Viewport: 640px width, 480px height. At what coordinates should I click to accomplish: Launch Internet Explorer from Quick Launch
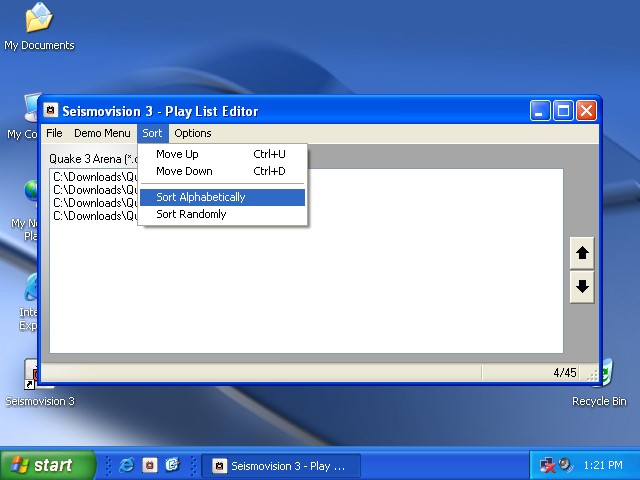(126, 465)
